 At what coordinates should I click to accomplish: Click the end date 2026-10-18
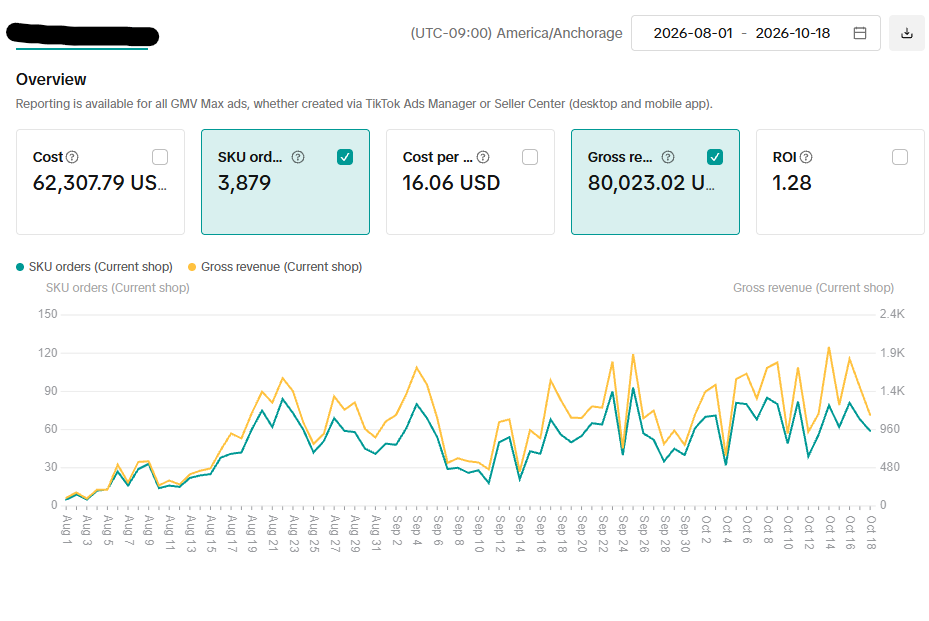[x=793, y=33]
